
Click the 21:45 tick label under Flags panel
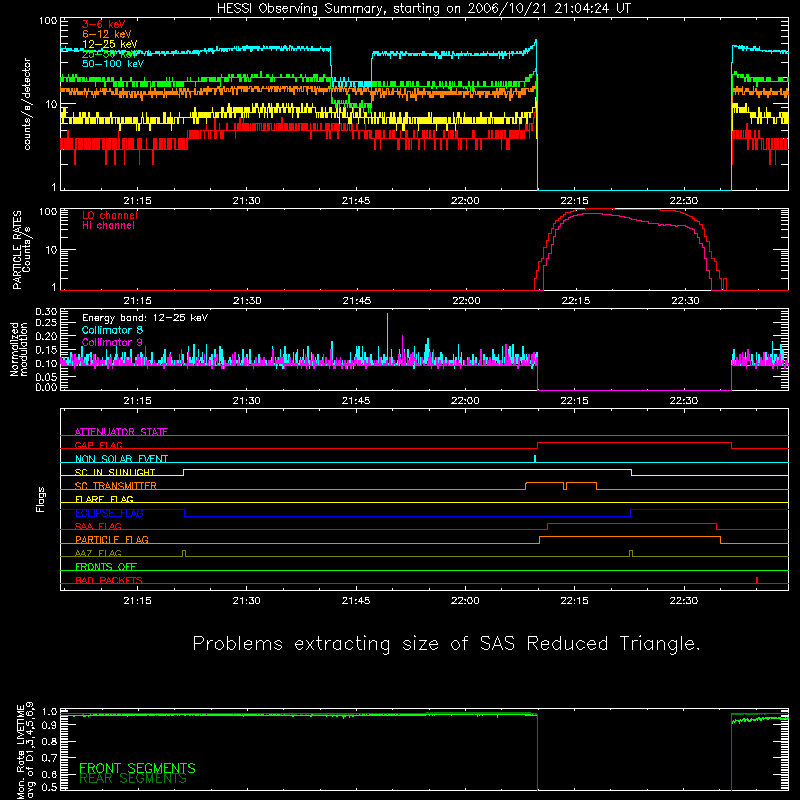(x=356, y=601)
